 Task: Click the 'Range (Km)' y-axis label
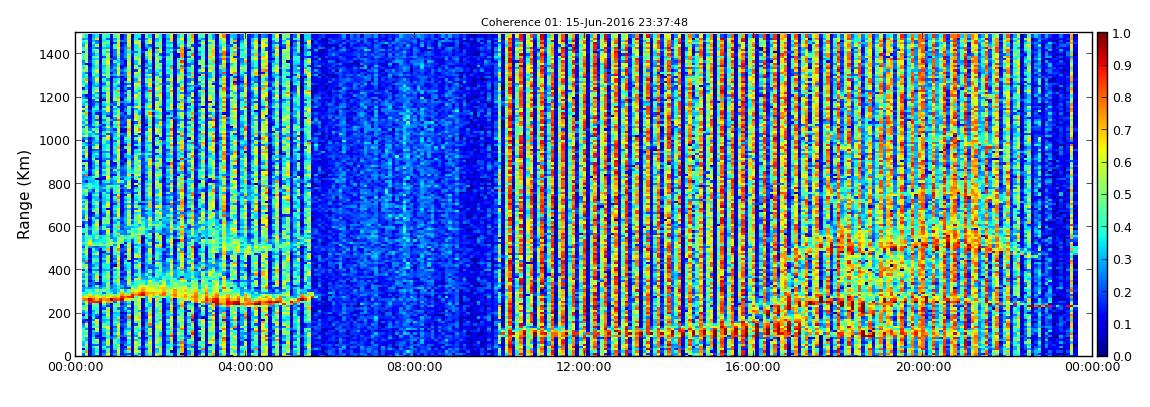click(x=23, y=194)
